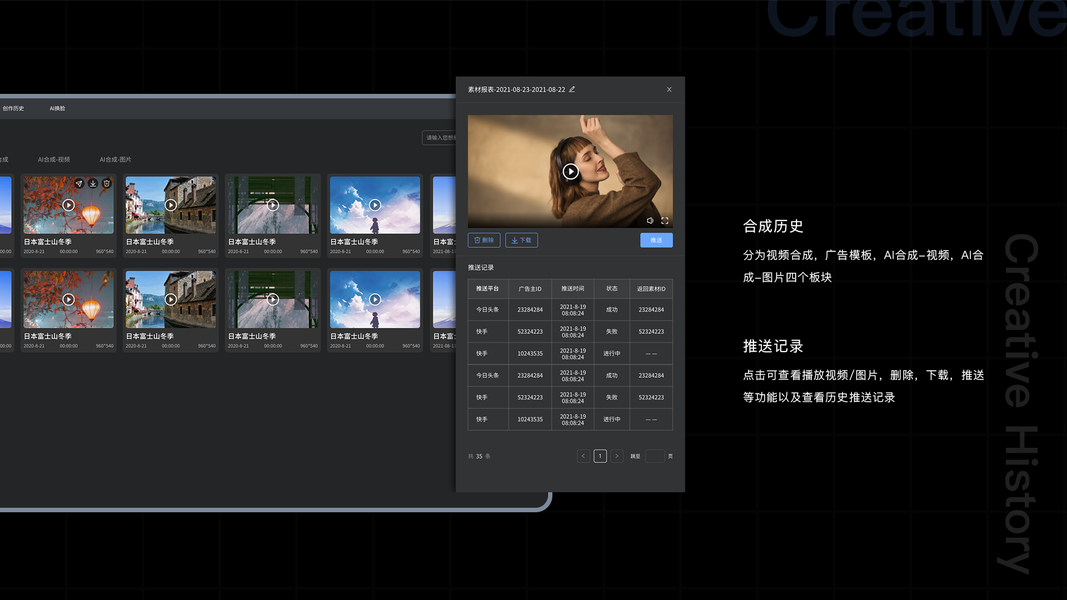Play the top-row canal houses video
The image size is (1067, 600).
pos(171,205)
